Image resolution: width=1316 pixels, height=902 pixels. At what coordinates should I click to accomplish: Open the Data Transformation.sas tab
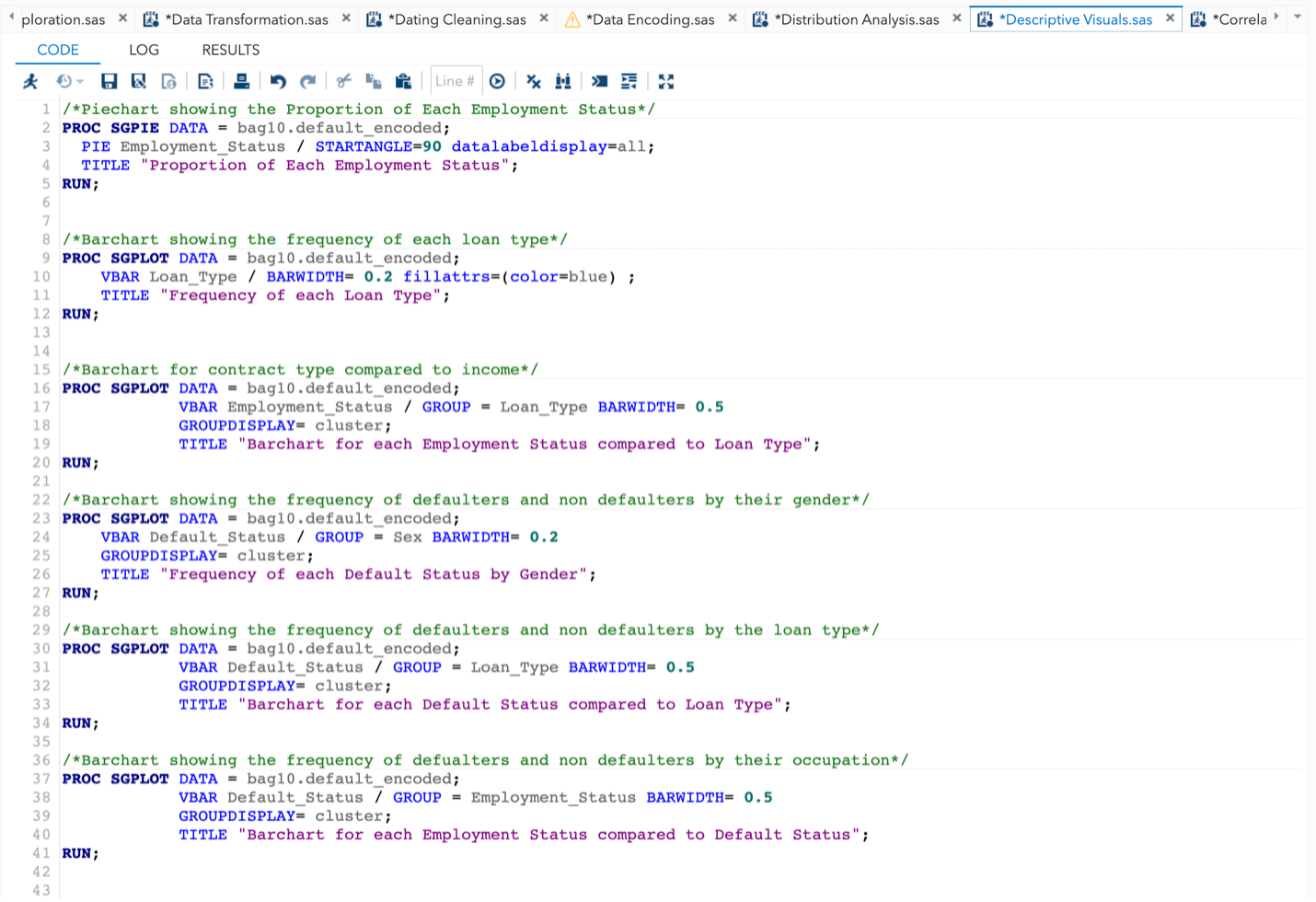click(x=246, y=19)
